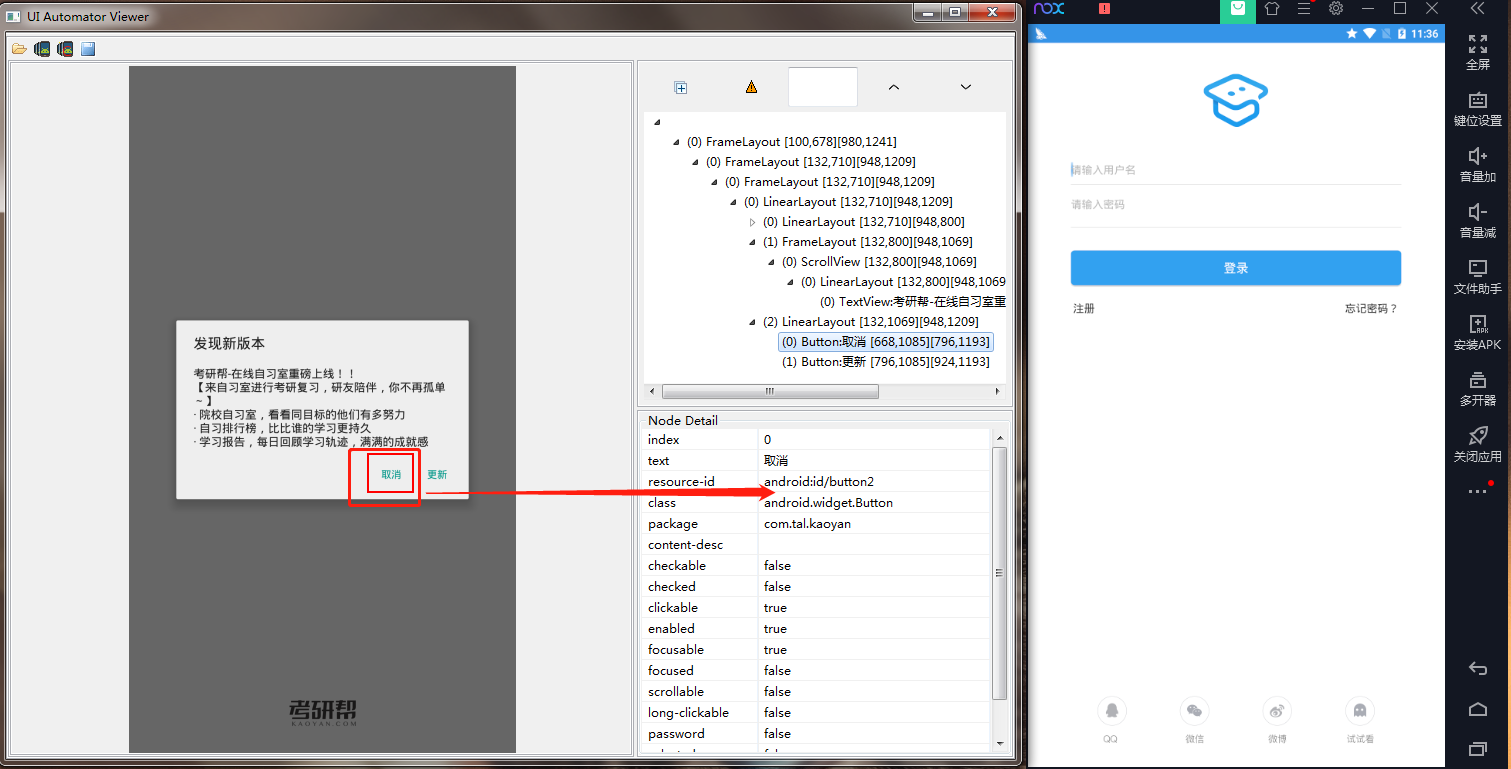This screenshot has width=1511, height=769.
Task: Click the long-clickable property row
Action: click(x=816, y=713)
